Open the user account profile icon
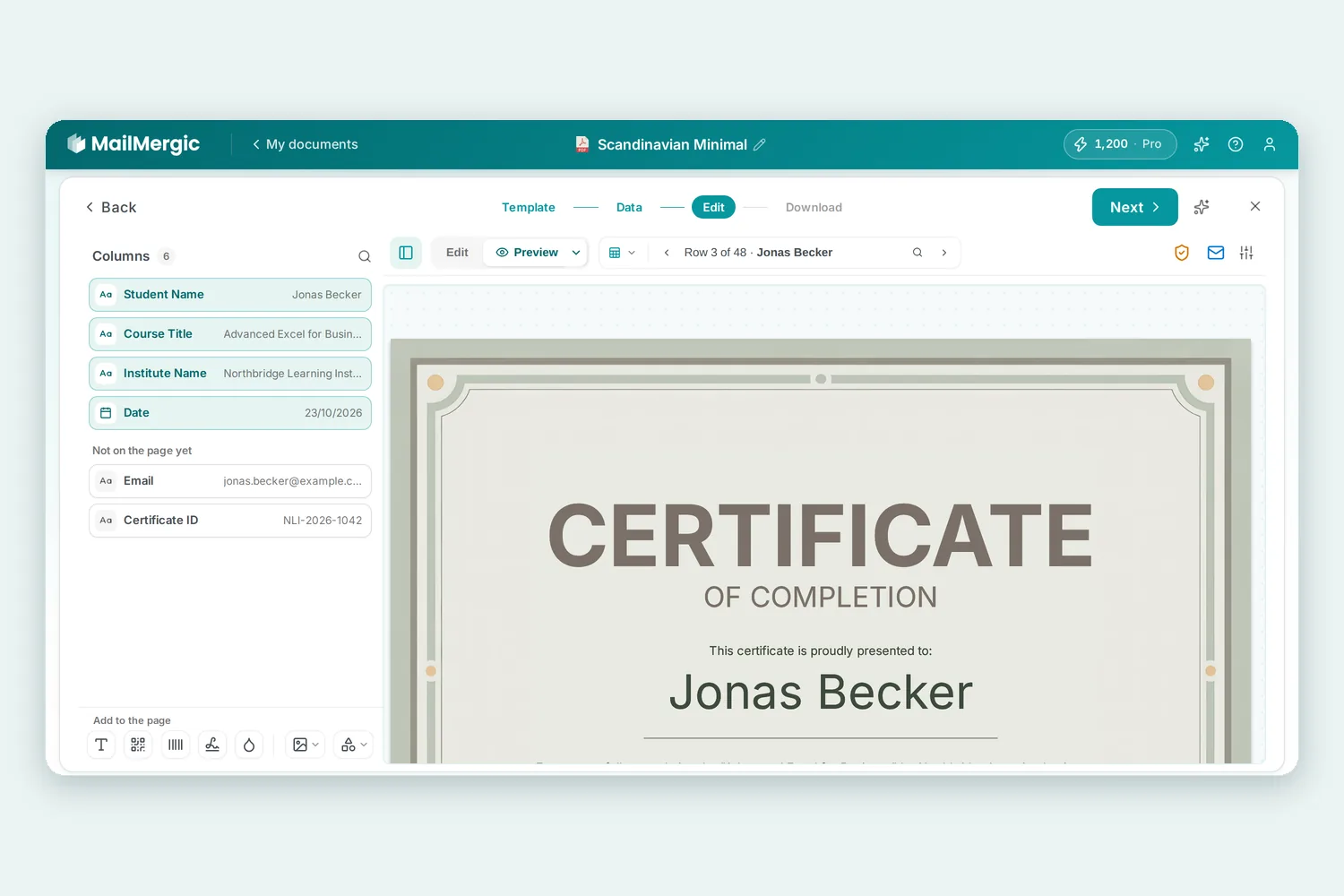 [1270, 144]
